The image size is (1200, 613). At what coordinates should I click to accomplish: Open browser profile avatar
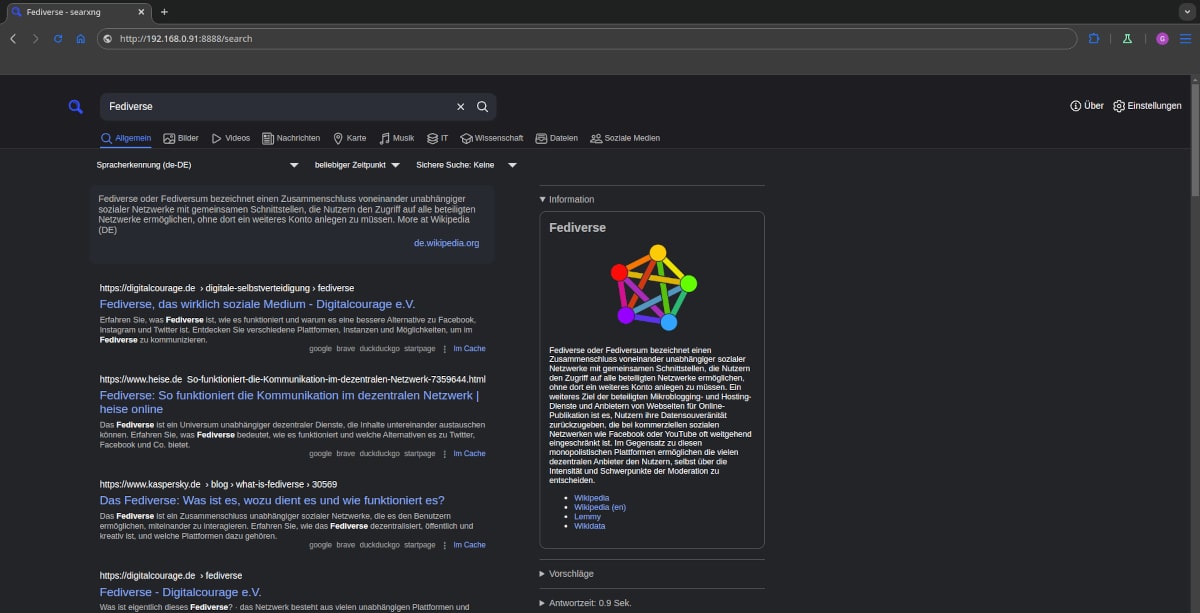(x=1162, y=38)
